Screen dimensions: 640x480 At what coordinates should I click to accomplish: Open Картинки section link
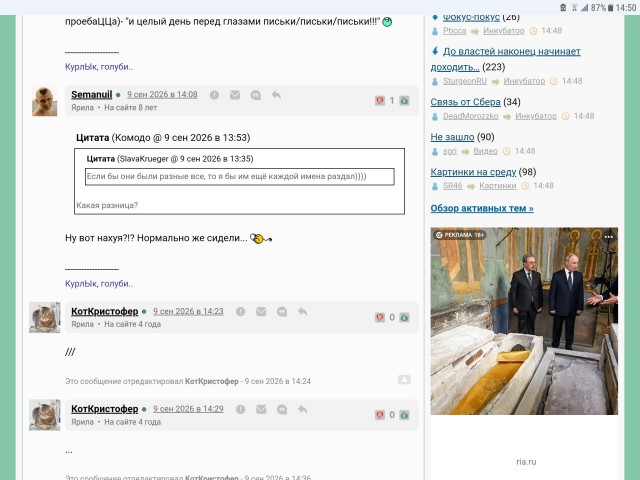pos(498,186)
